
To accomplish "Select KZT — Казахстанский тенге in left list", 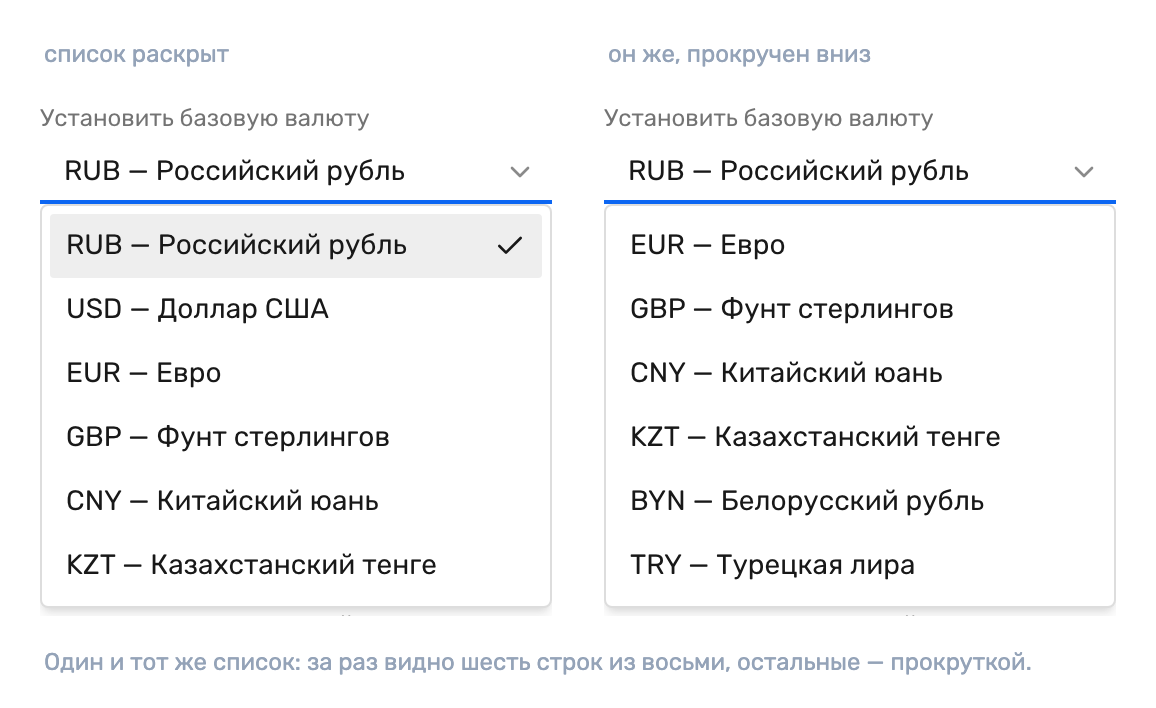I will tap(296, 565).
